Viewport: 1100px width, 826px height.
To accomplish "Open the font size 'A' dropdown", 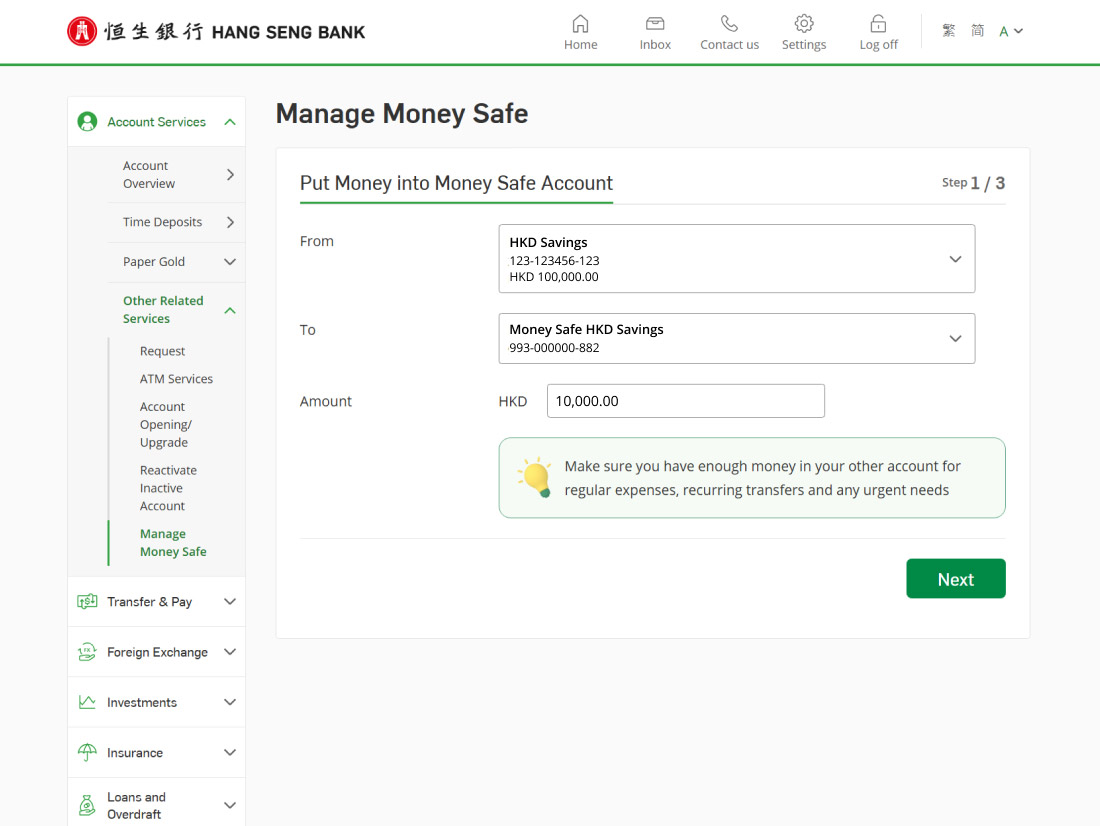I will pyautogui.click(x=1011, y=31).
